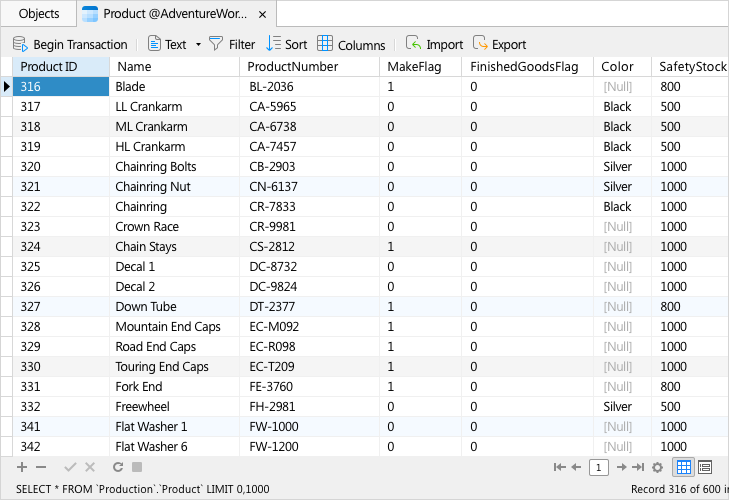Select the DC-9824 product number cell
Viewport: 729px width, 500px height.
[x=310, y=287]
